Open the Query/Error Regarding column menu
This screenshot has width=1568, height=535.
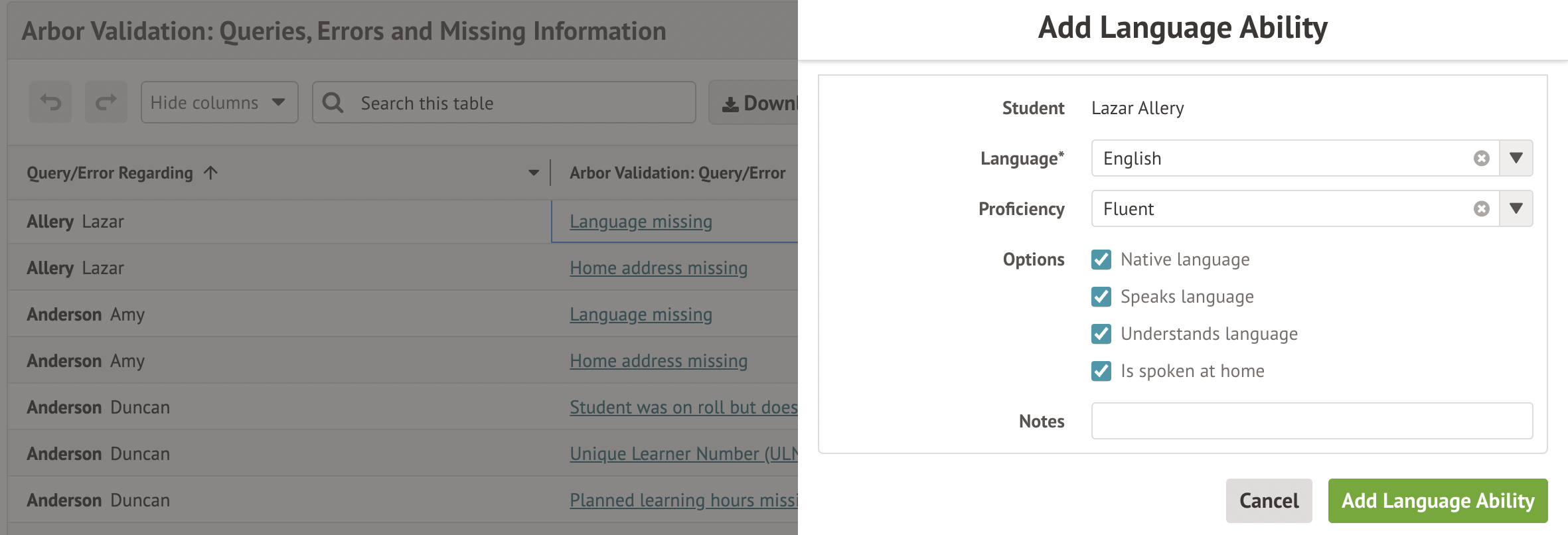click(533, 173)
